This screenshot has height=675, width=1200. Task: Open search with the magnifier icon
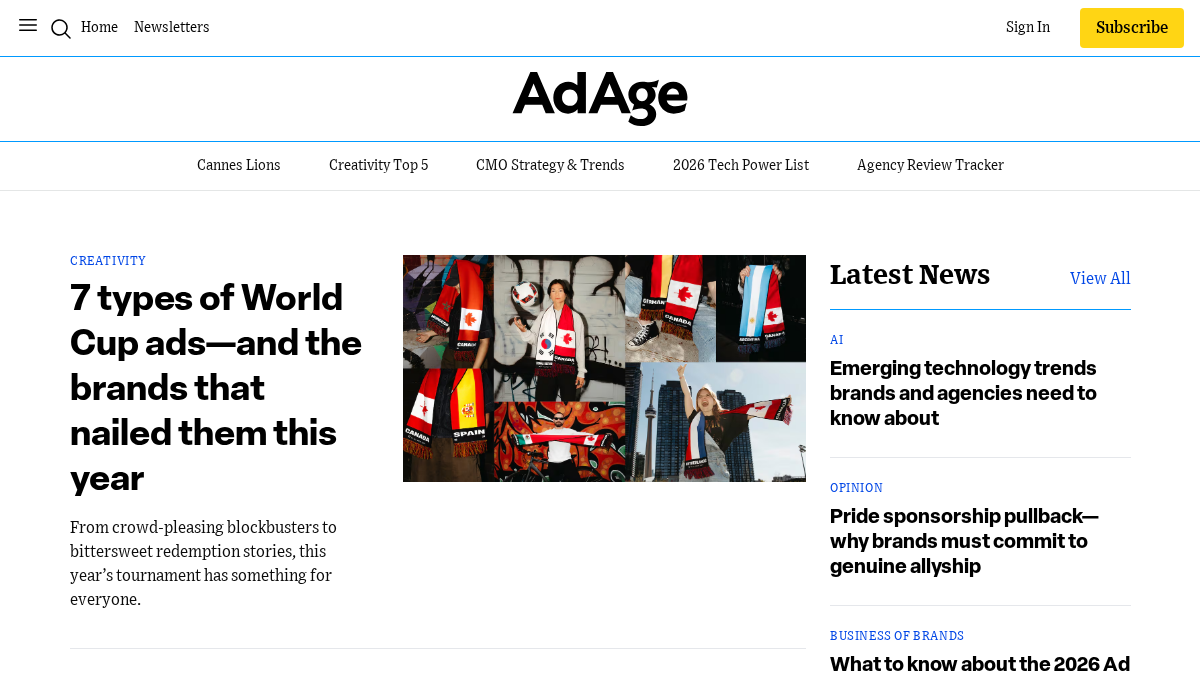[61, 29]
